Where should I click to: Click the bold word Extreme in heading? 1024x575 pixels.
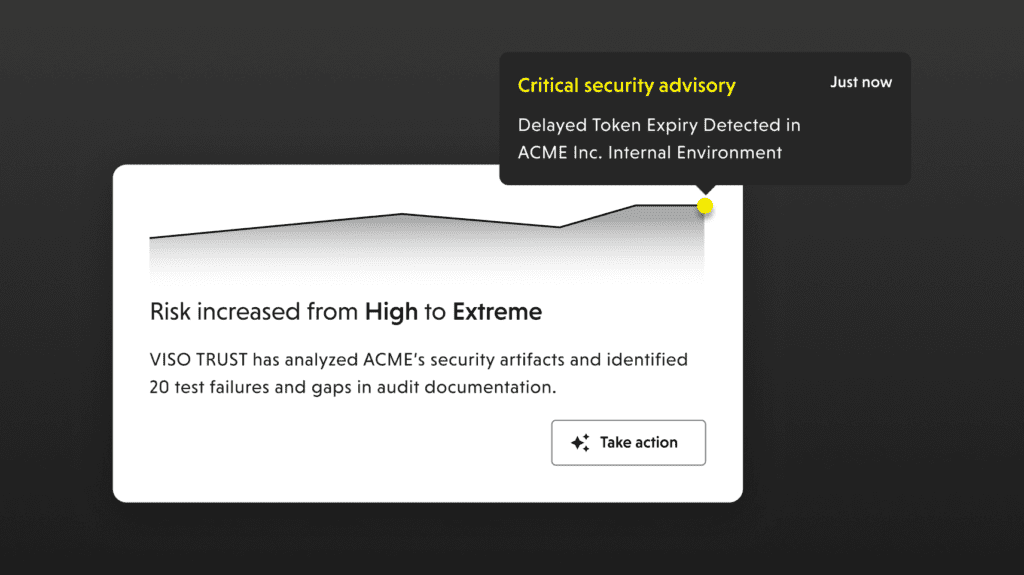click(x=497, y=312)
